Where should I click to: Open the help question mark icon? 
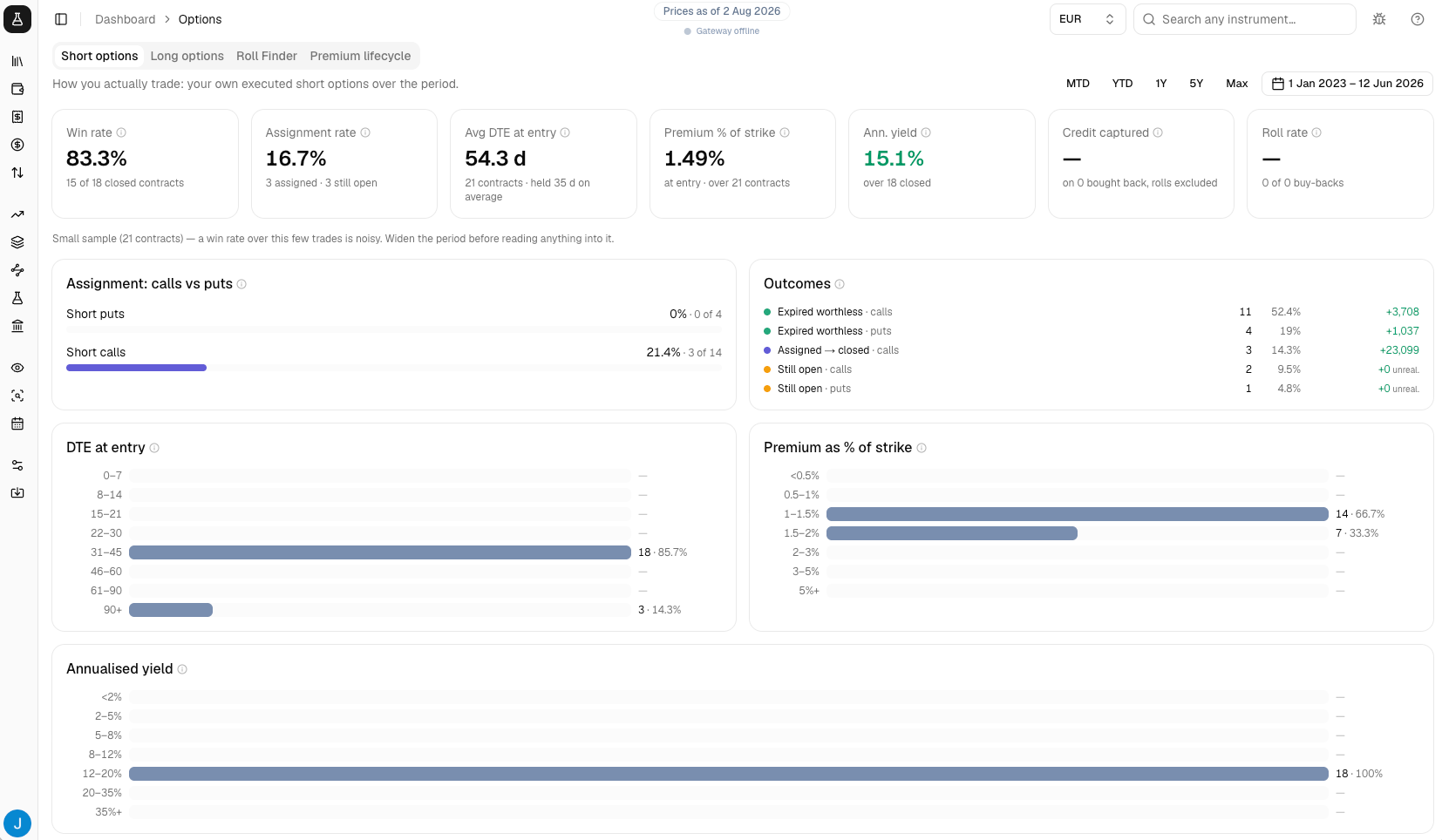[x=1418, y=19]
